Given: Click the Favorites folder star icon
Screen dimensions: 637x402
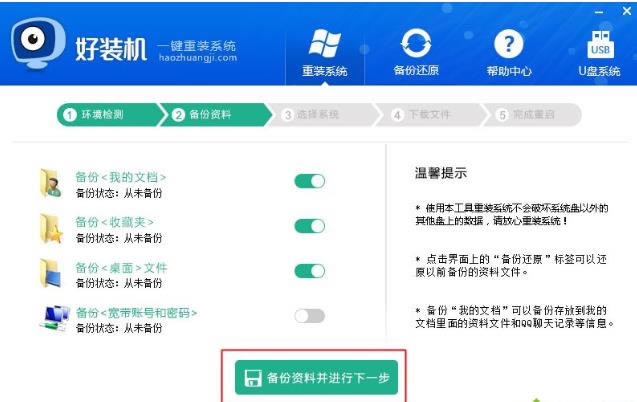Looking at the screenshot, I should [51, 229].
